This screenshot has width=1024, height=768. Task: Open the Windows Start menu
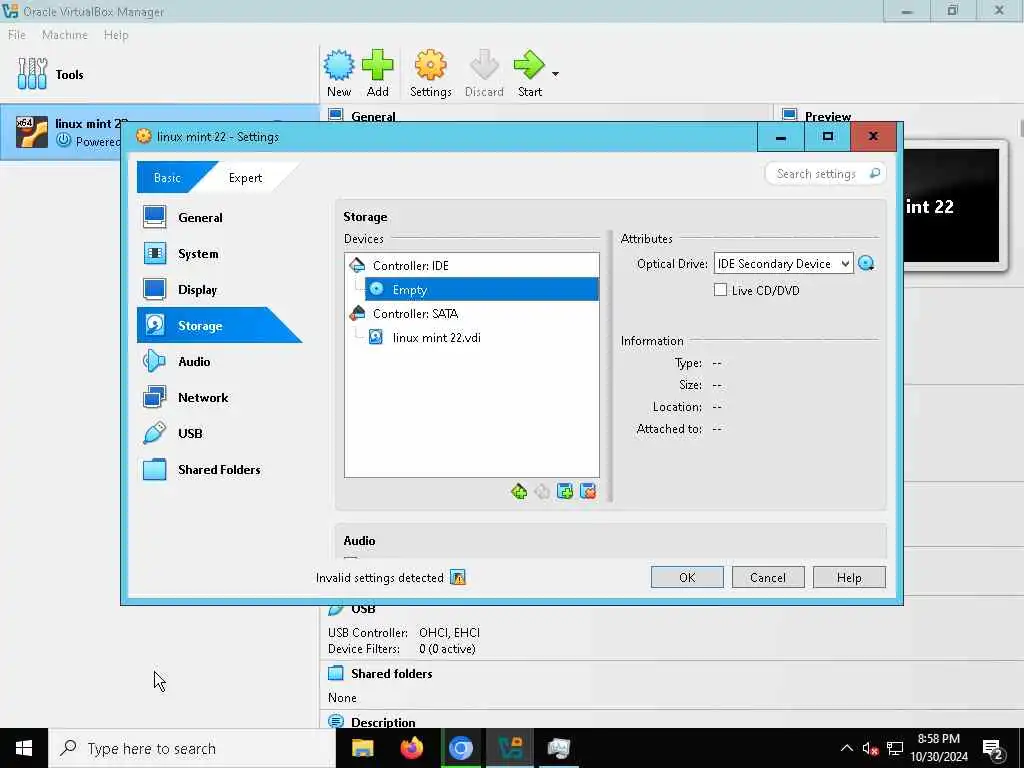point(24,748)
